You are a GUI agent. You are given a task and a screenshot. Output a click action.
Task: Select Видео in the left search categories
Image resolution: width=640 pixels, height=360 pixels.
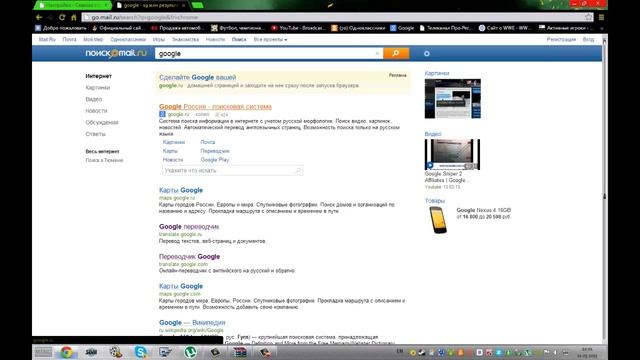point(93,99)
